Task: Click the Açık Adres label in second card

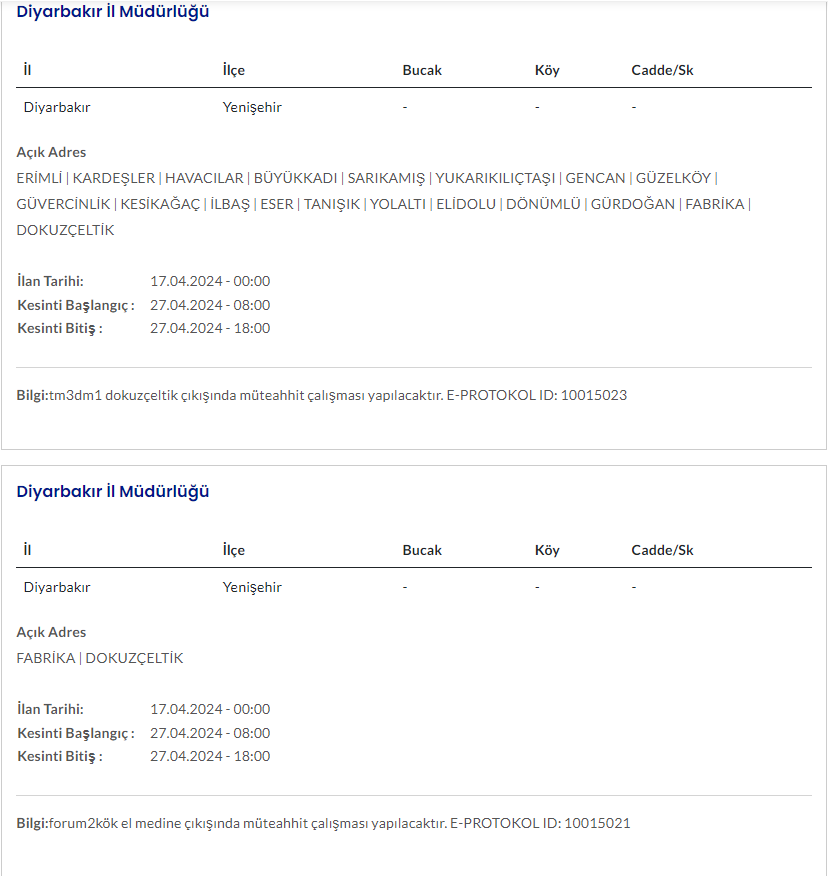Action: (51, 632)
